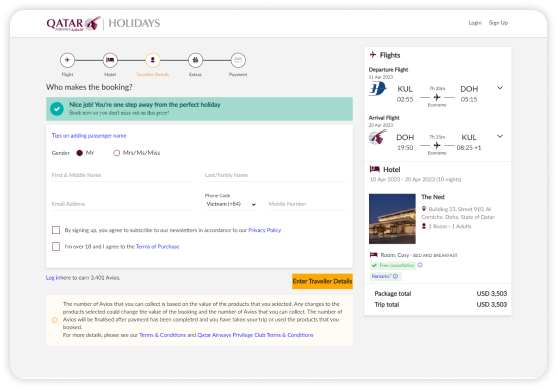Click the hotel address location pin icon
This screenshot has width=557, height=389.
[423, 209]
